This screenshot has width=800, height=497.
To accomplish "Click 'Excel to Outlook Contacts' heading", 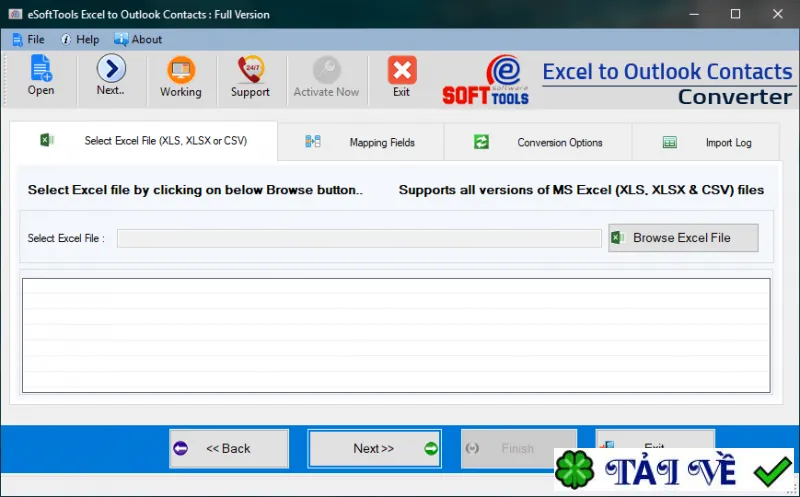I will click(x=667, y=72).
